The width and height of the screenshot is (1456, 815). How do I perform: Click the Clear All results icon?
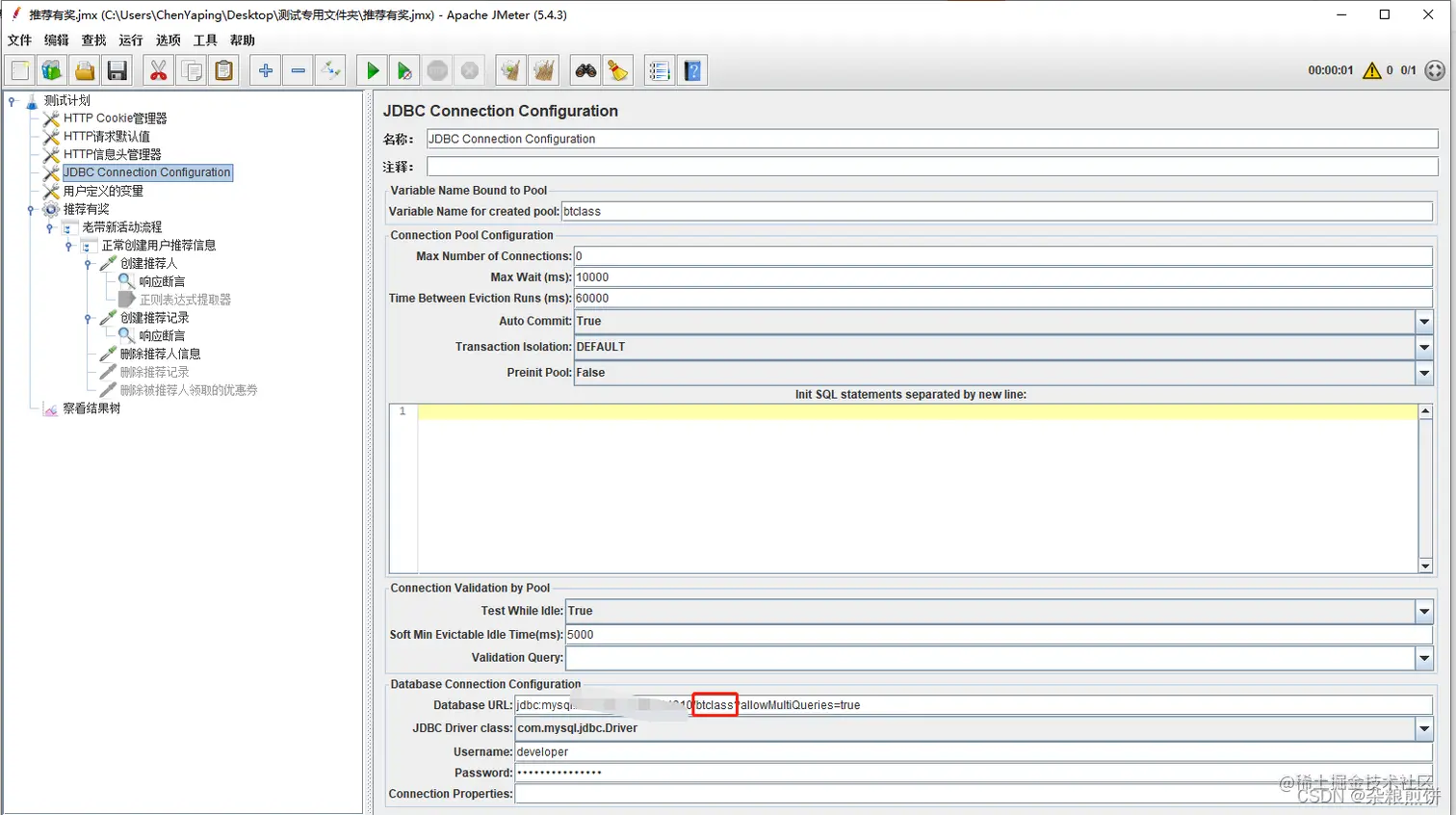click(544, 70)
